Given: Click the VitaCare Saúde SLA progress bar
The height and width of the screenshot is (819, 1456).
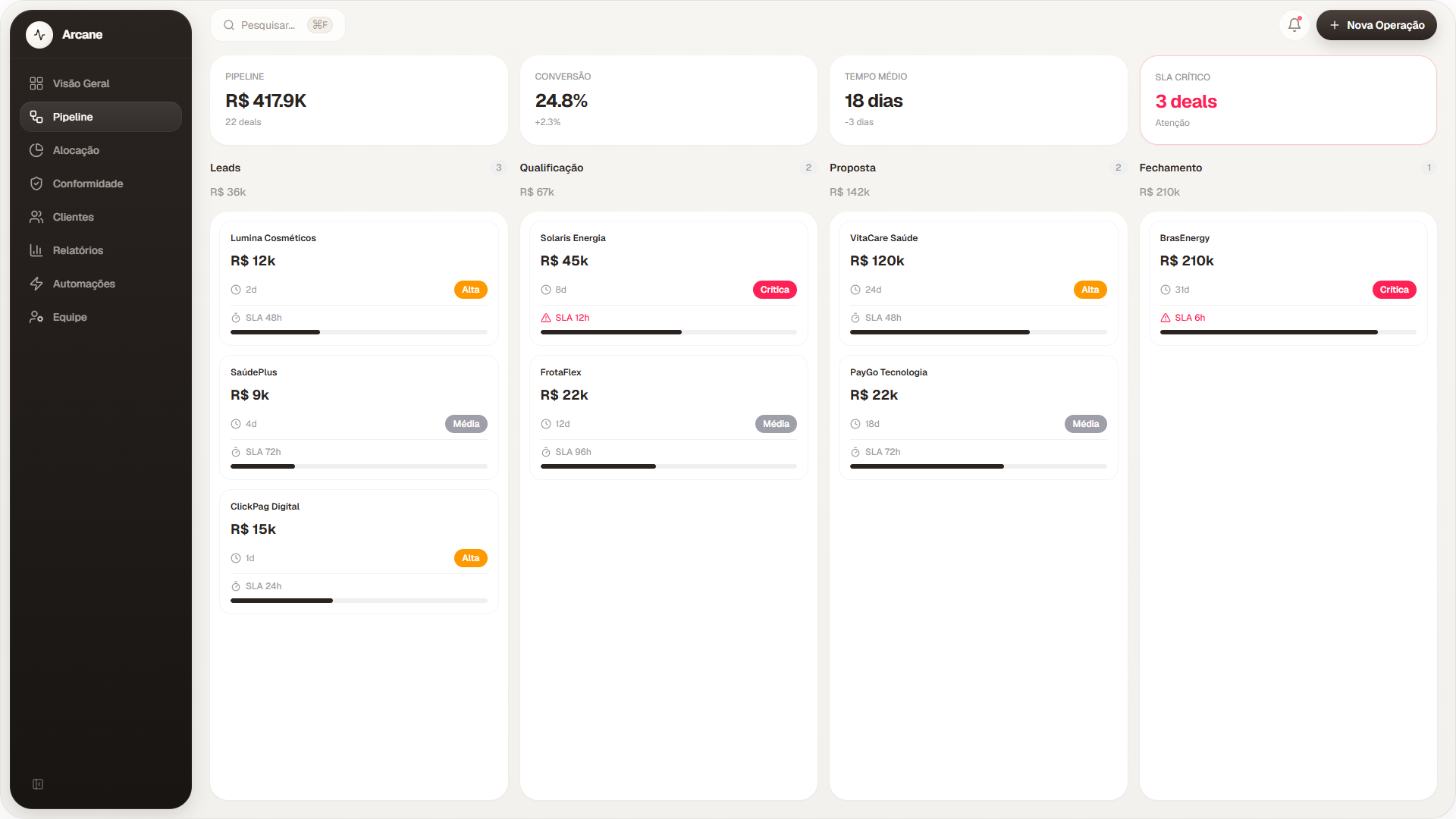Looking at the screenshot, I should (x=978, y=332).
